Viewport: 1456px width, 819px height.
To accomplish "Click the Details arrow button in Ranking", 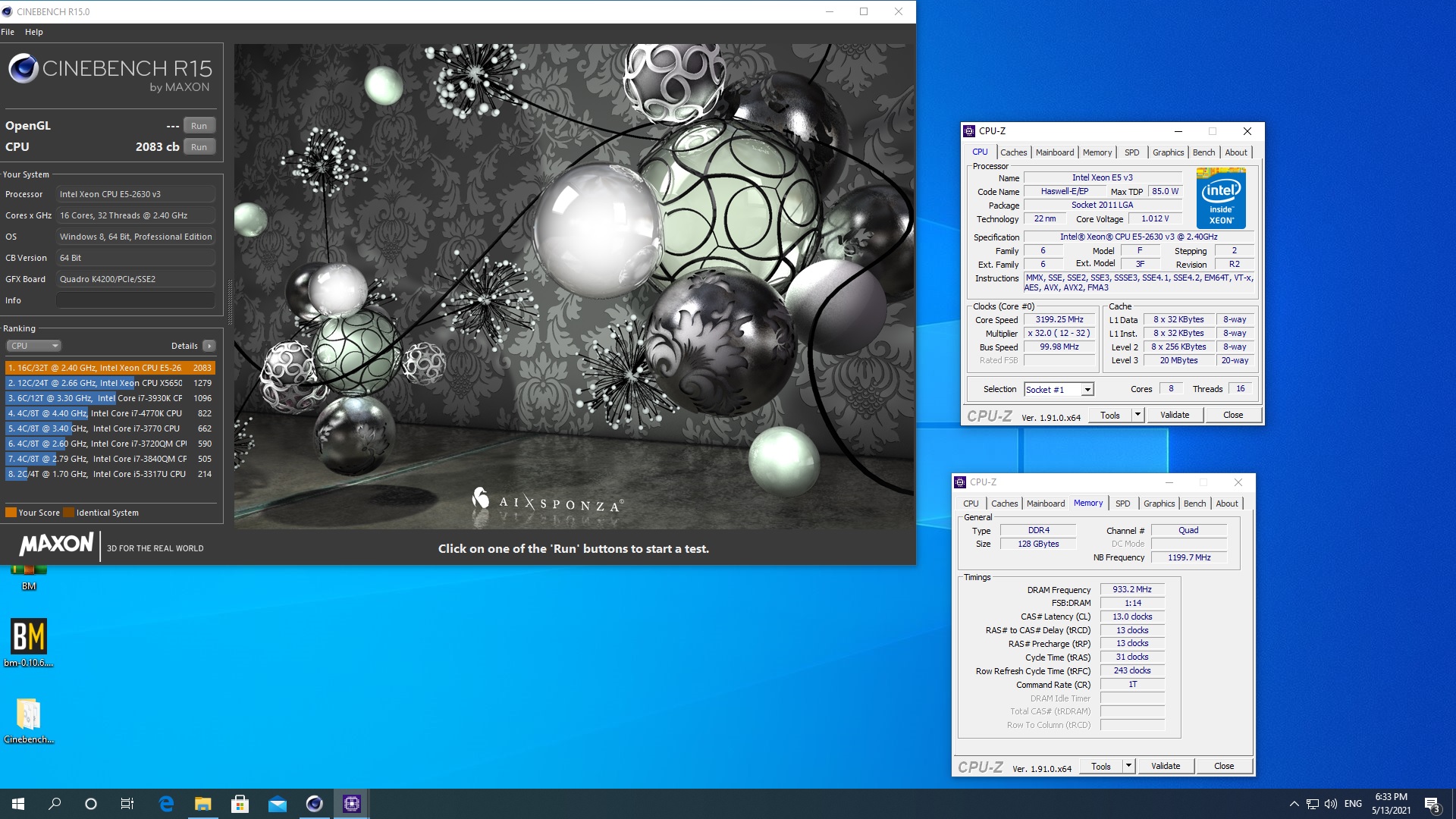I will pos(209,346).
